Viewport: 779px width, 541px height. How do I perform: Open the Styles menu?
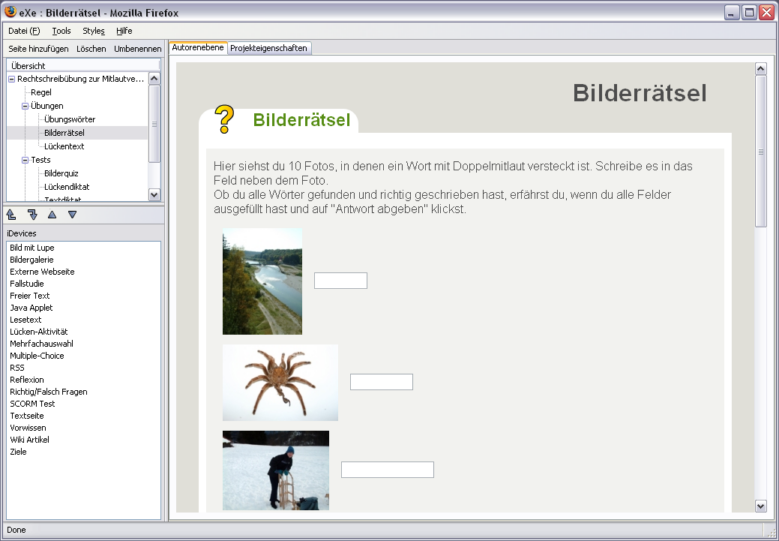(93, 31)
